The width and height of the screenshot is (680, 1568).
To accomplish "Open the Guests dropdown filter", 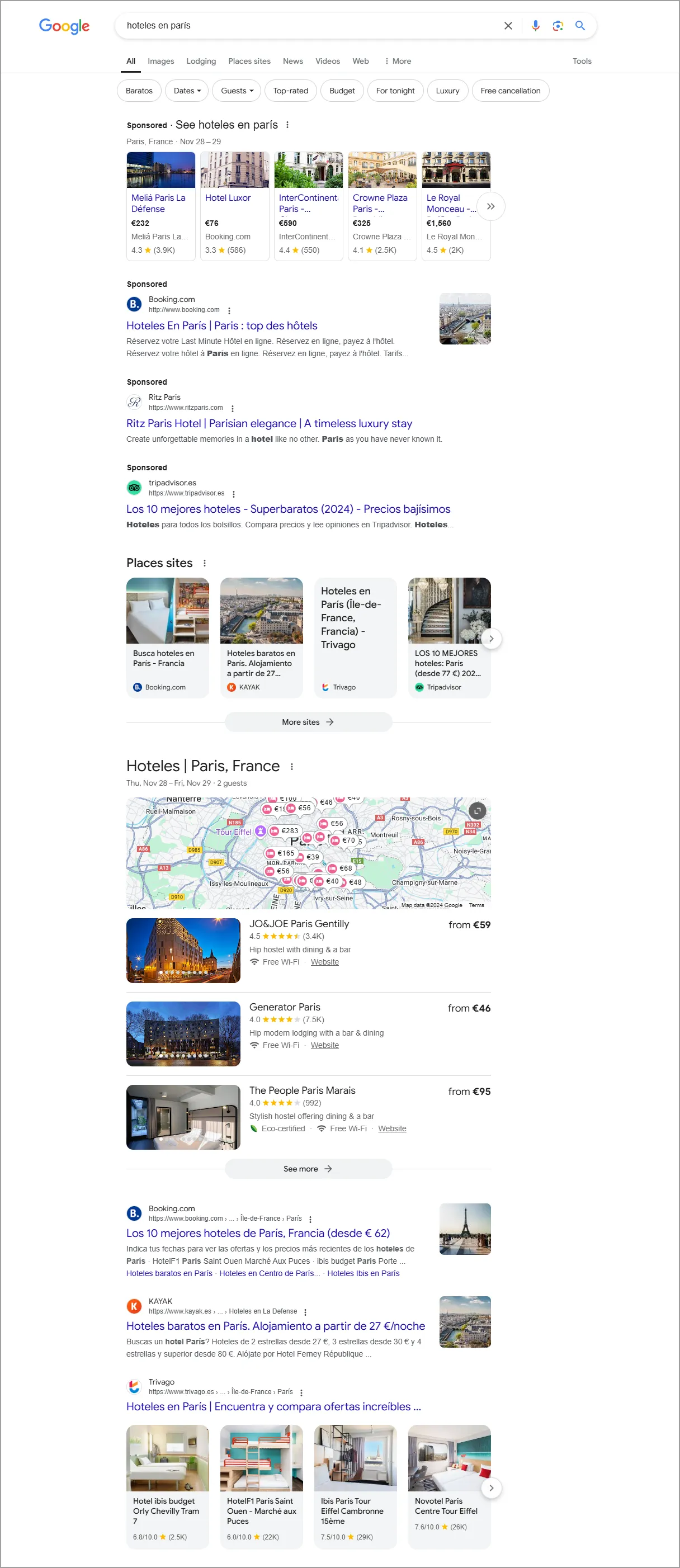I will (x=237, y=91).
